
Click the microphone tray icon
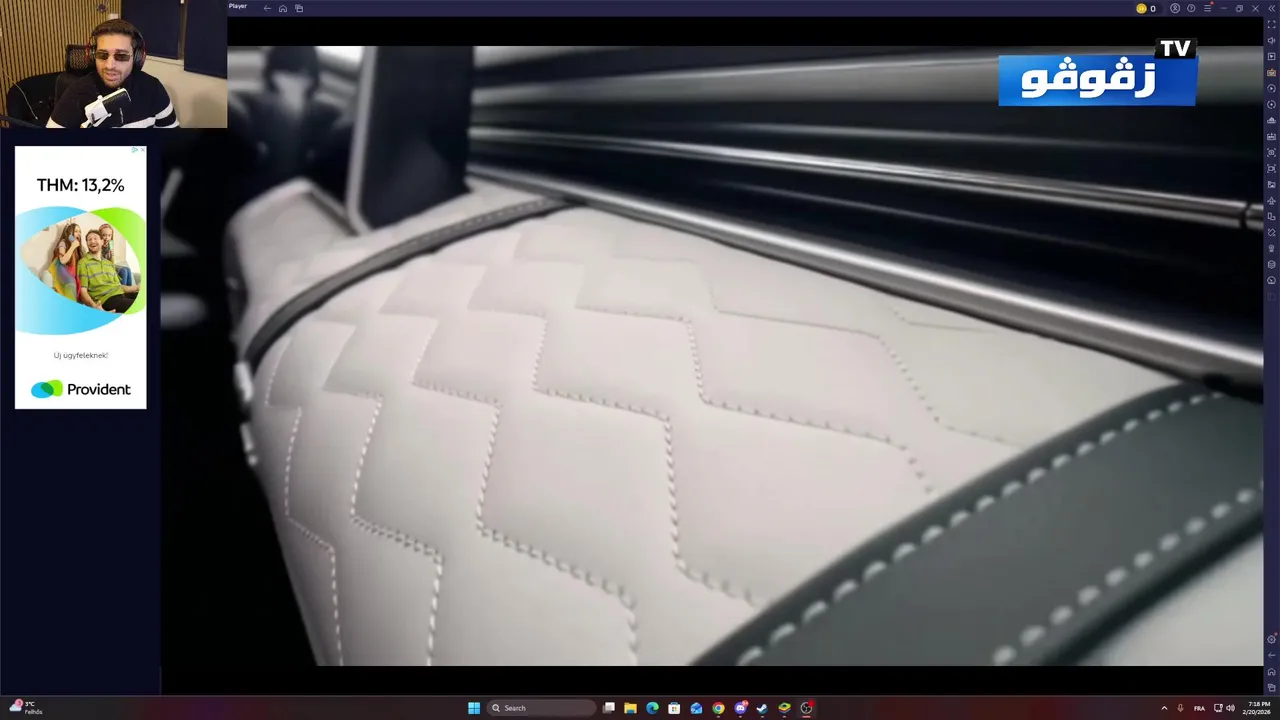[1181, 708]
